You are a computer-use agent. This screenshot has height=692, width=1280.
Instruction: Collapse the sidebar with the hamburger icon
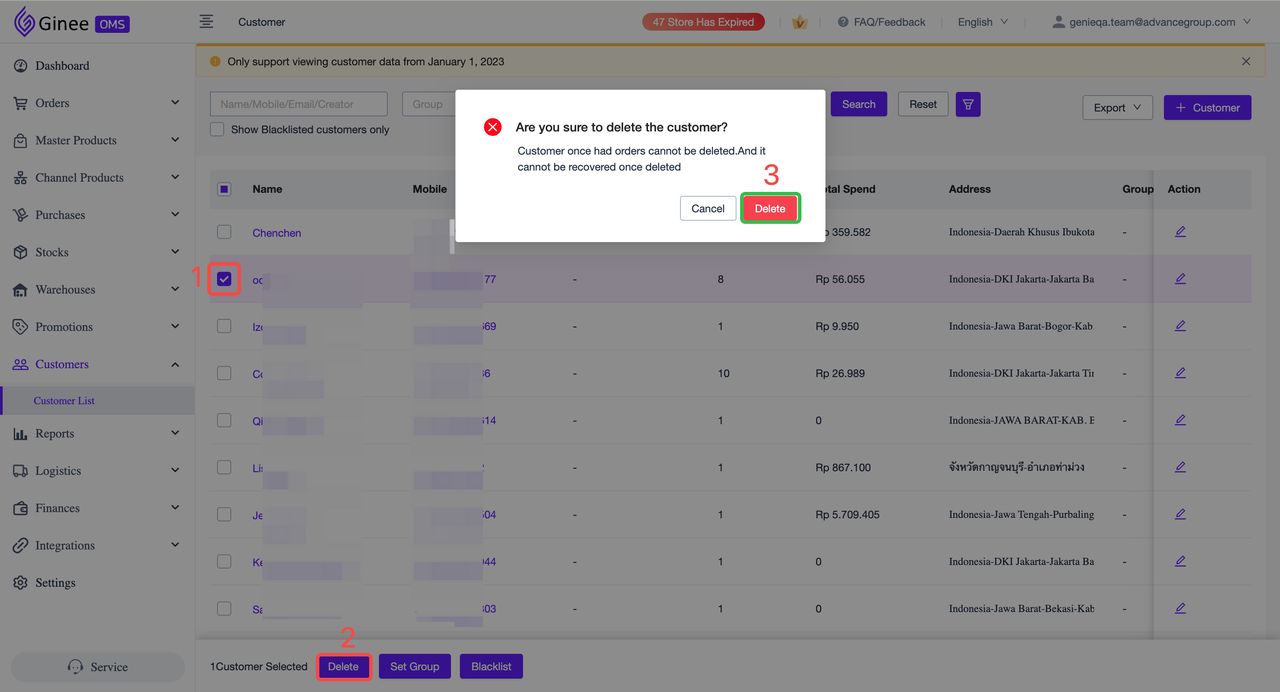pyautogui.click(x=207, y=20)
